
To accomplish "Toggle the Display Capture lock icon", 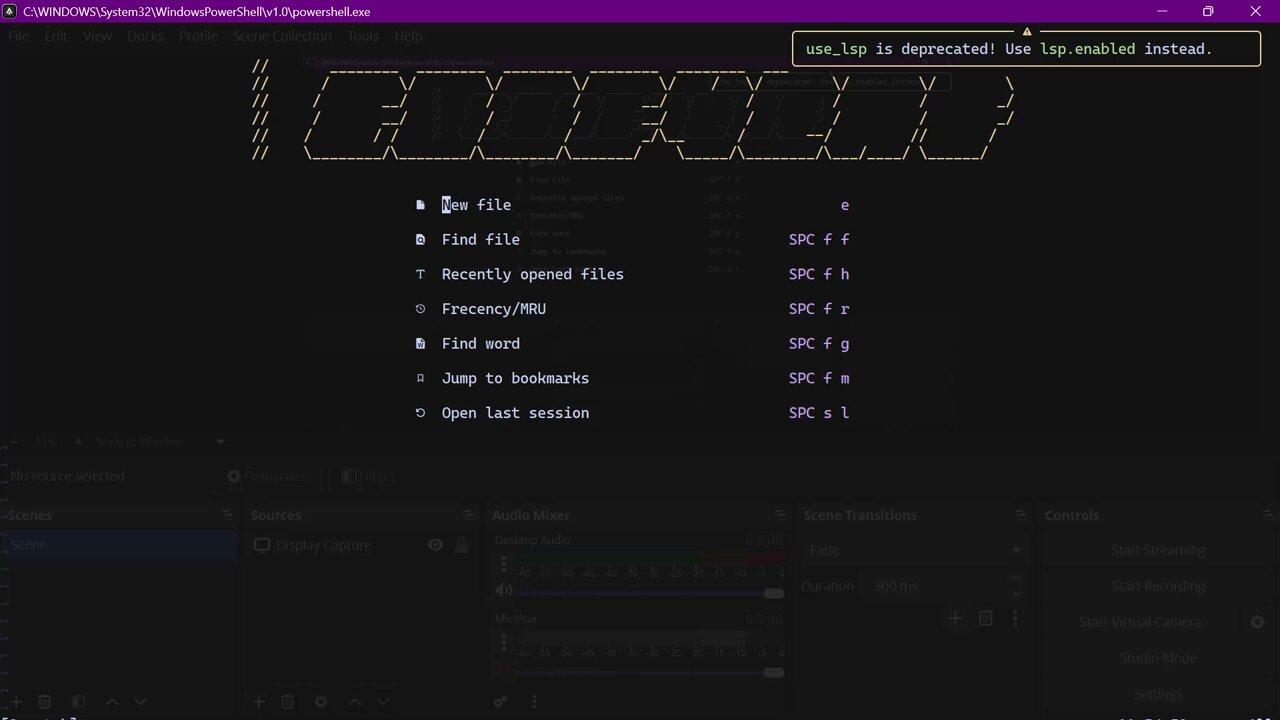I will [461, 545].
